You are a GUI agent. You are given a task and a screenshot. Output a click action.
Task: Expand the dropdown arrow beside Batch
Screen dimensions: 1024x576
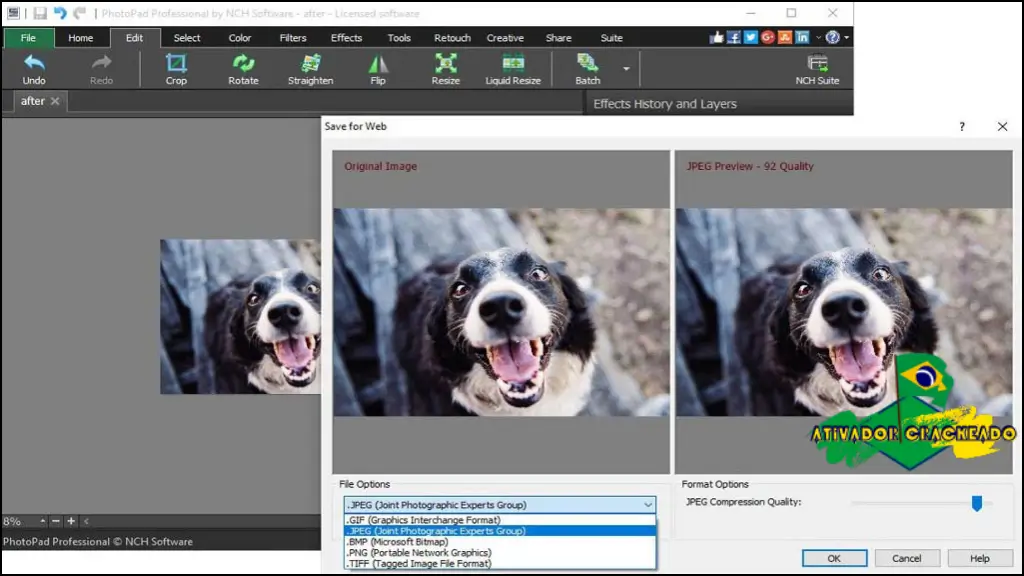[626, 69]
